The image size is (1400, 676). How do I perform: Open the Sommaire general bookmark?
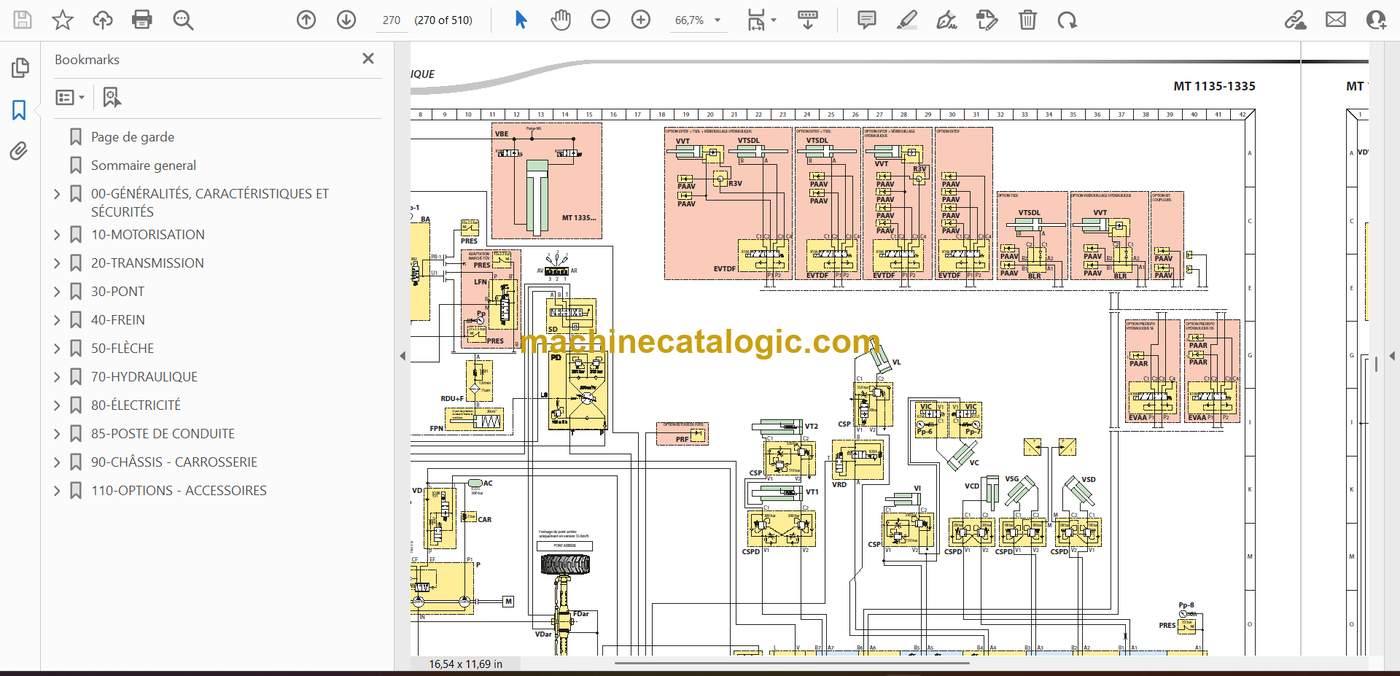point(143,165)
